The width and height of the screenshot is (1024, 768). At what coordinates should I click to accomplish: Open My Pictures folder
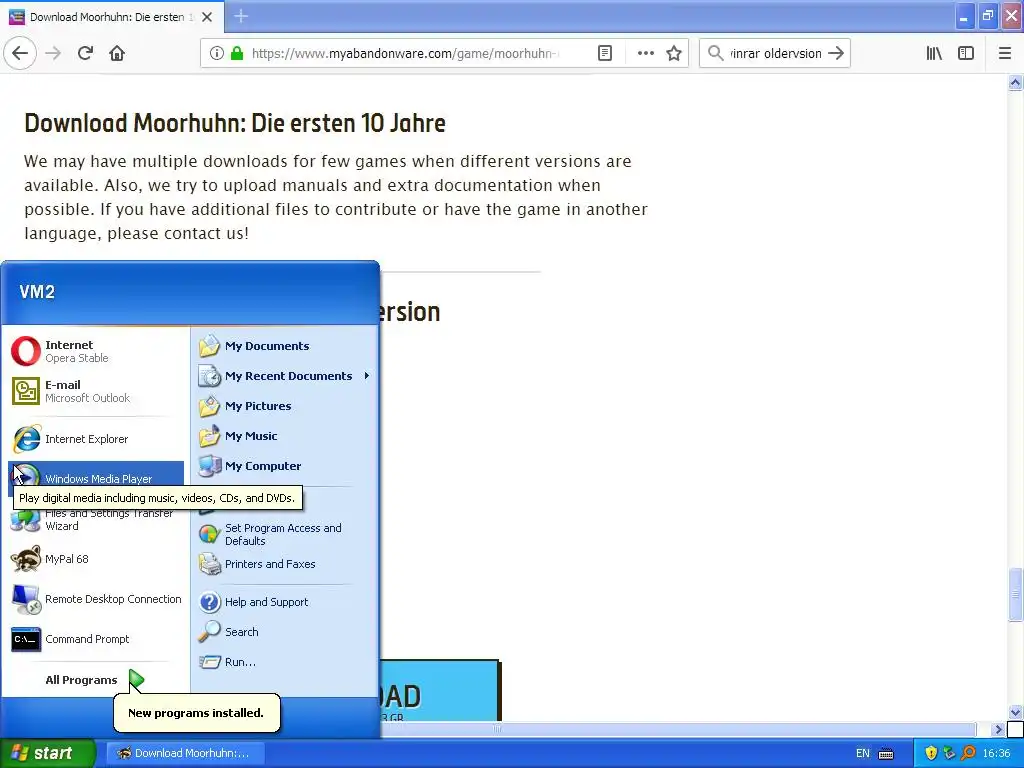[x=285, y=406]
